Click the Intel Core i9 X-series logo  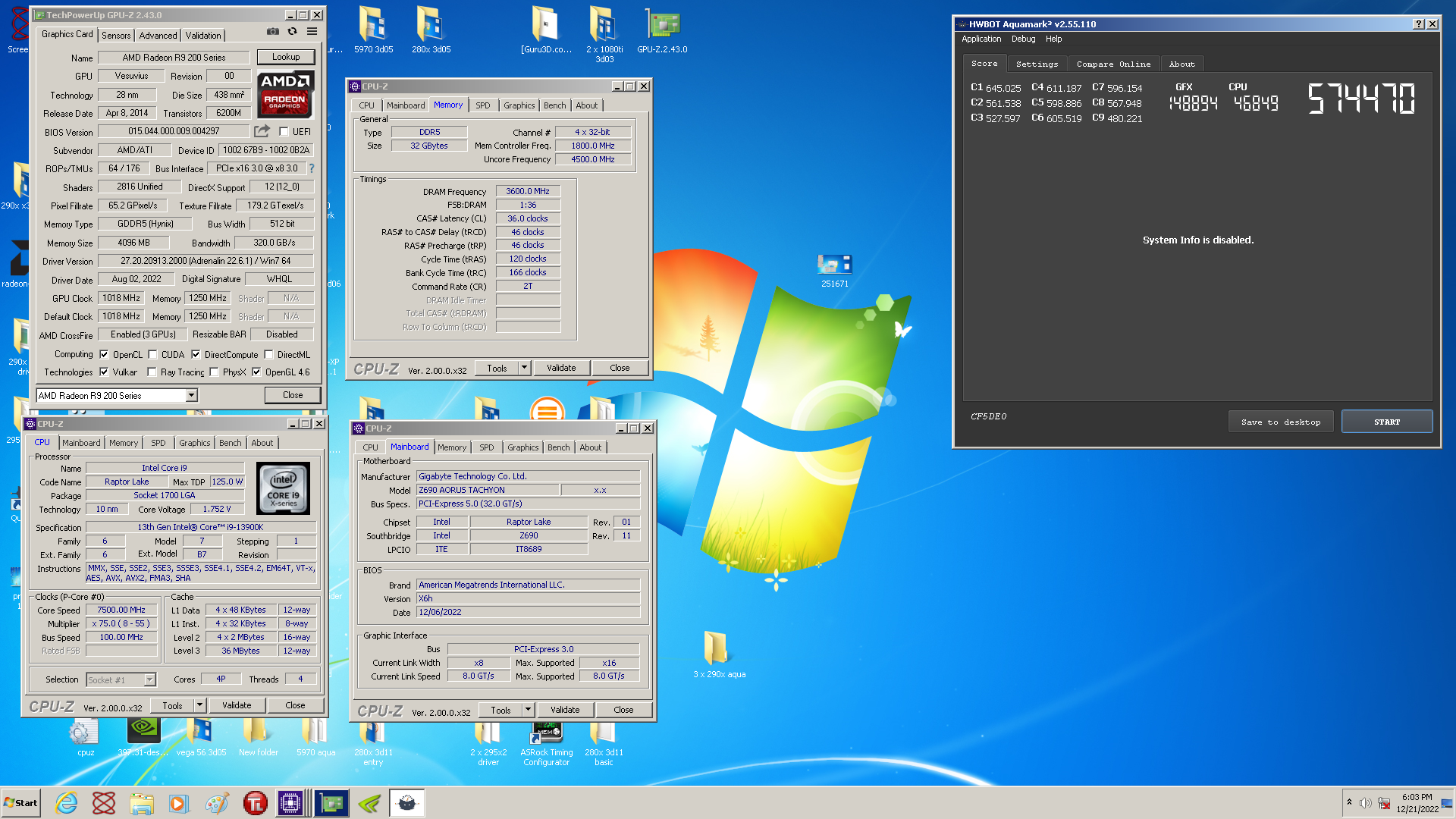click(x=283, y=488)
